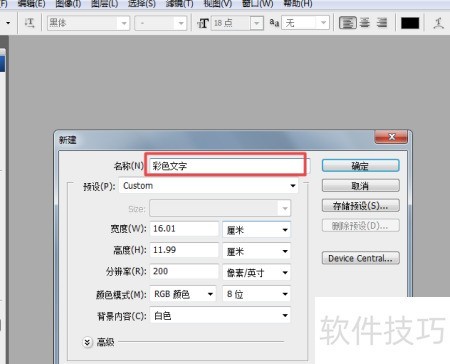
Task: Open the anti-aliasing method dropdown 无
Action: point(305,23)
